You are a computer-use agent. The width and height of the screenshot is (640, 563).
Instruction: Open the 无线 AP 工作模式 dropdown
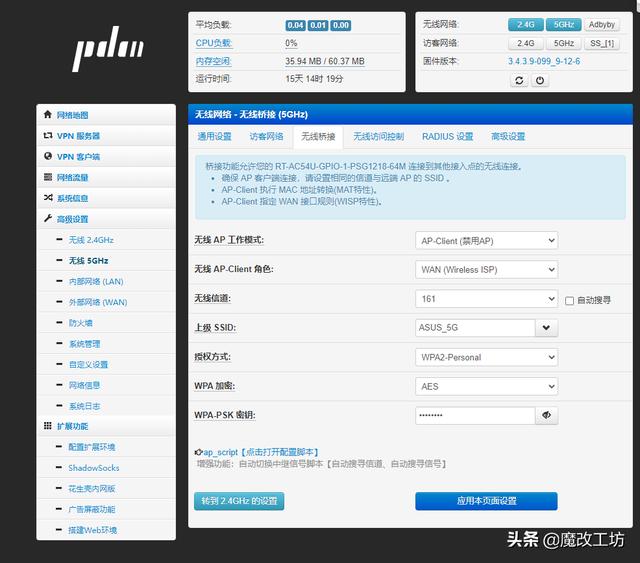pos(486,240)
